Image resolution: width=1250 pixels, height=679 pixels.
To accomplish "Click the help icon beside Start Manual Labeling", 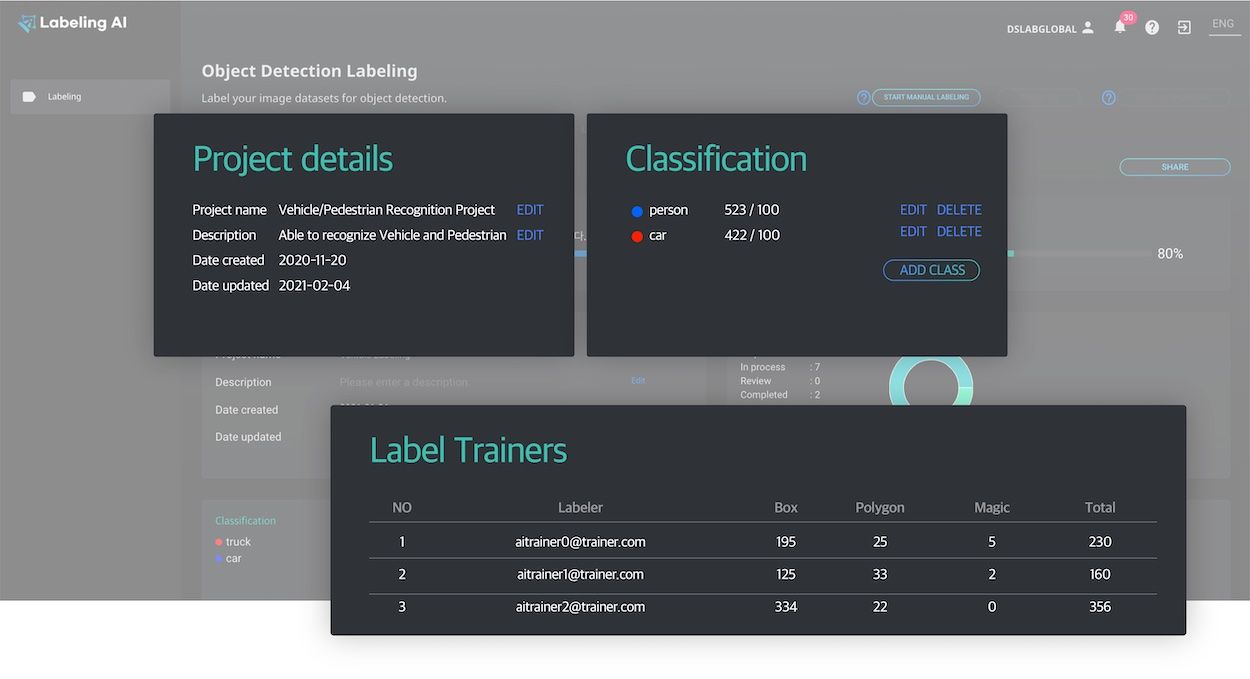I will [x=864, y=97].
